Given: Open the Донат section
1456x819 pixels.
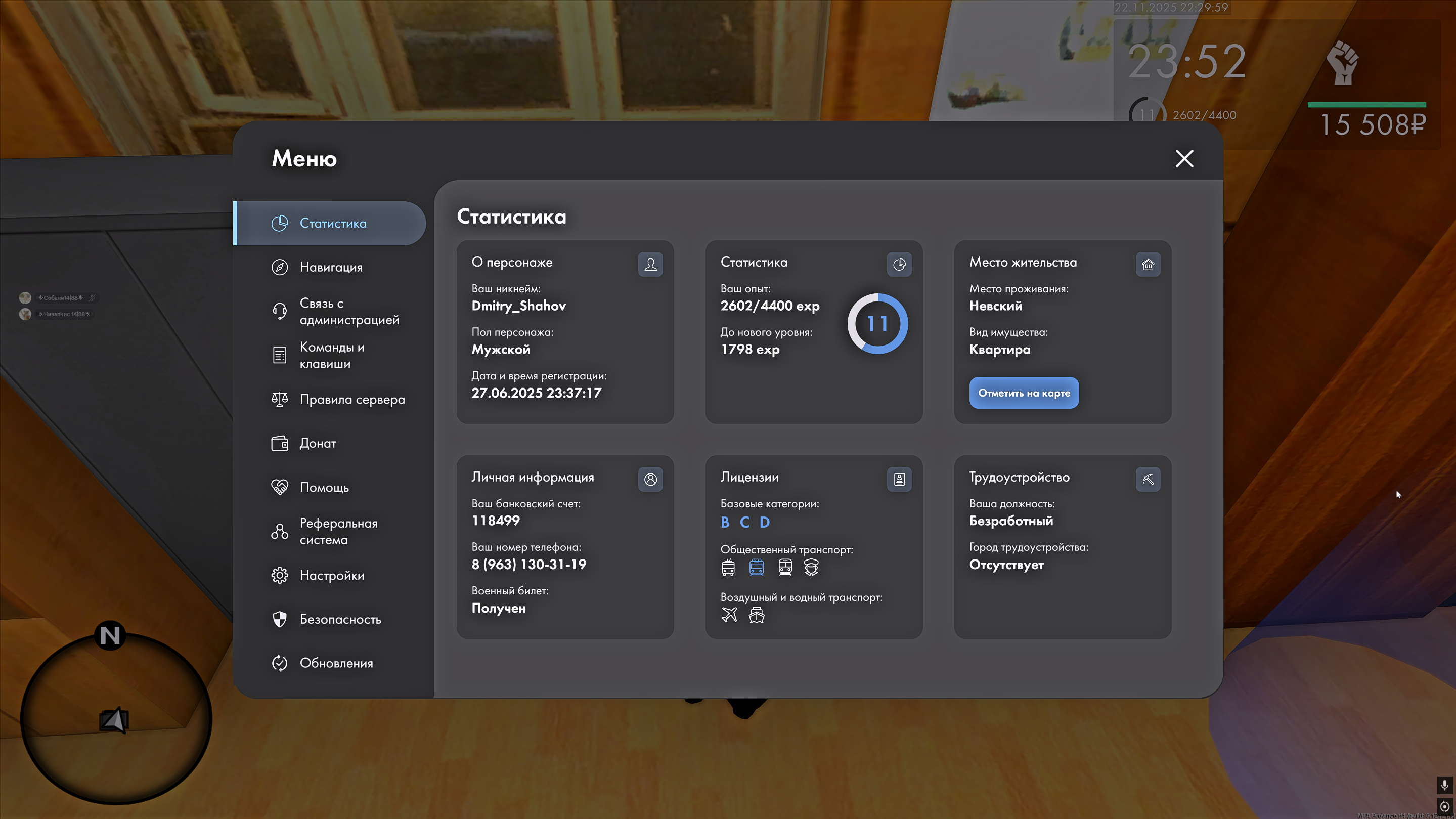Looking at the screenshot, I should (x=318, y=444).
